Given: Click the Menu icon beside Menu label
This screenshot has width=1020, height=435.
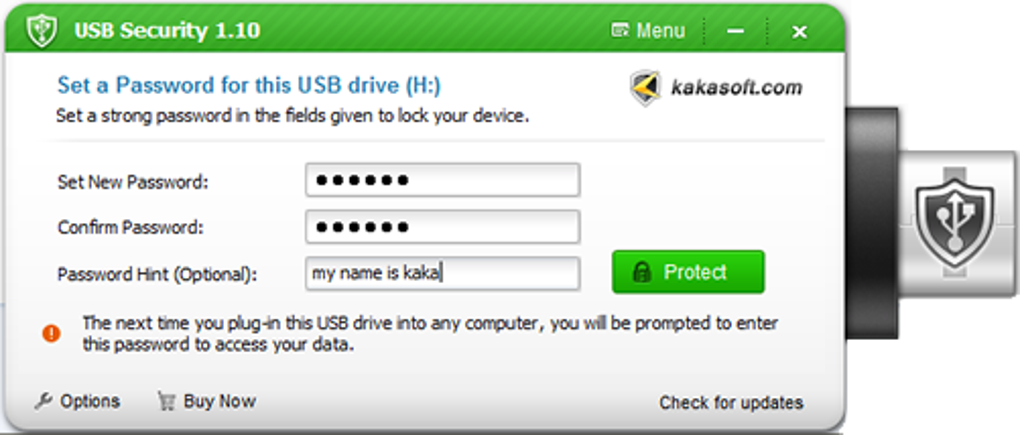Looking at the screenshot, I should (620, 31).
